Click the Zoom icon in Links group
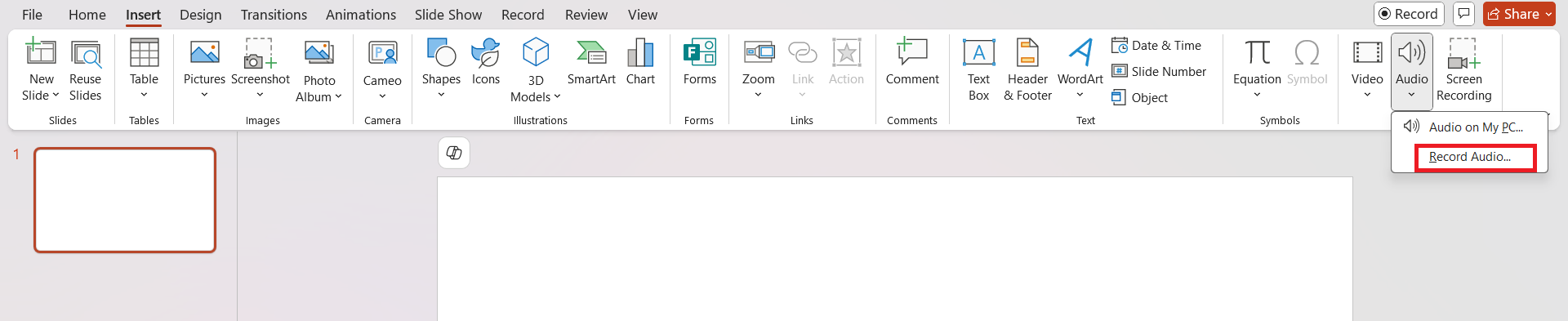This screenshot has height=321, width=1568. tap(759, 52)
